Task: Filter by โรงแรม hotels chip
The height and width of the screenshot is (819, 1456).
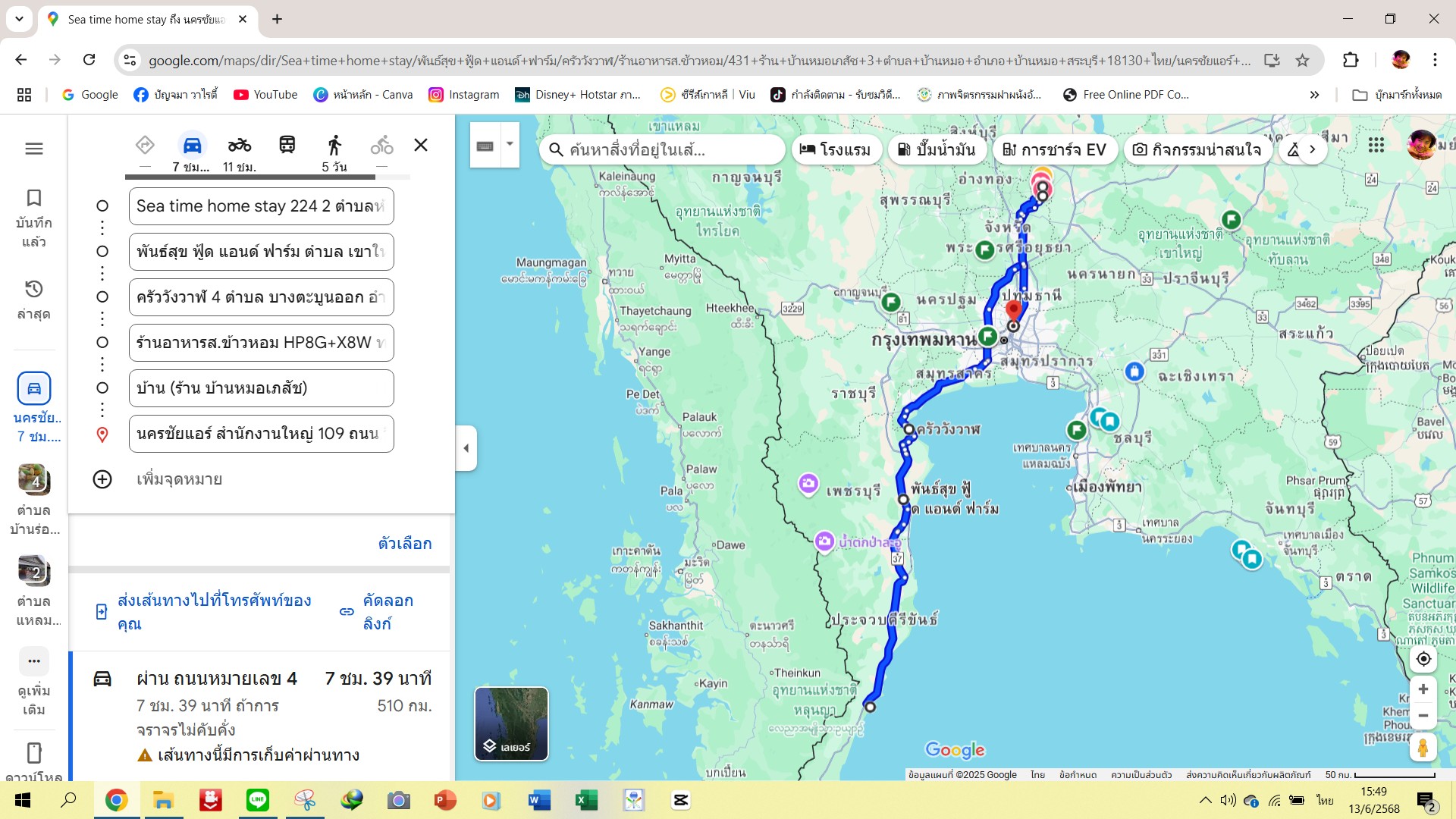Action: [836, 149]
